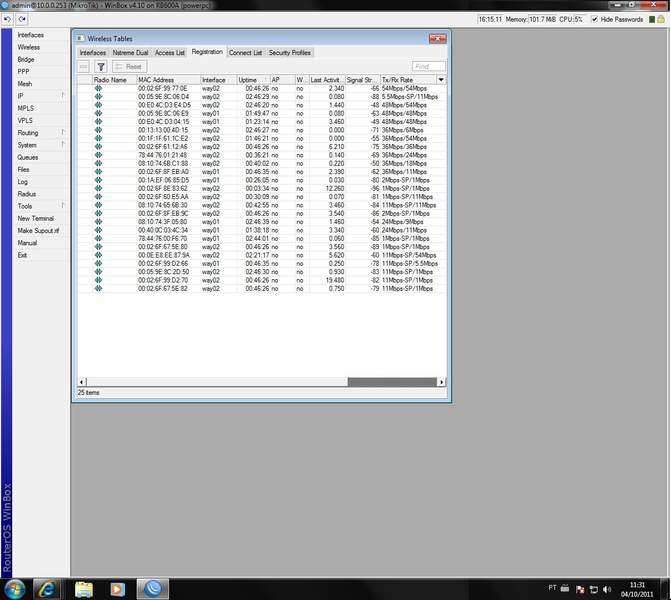671x600 pixels.
Task: Click Exit in the sidebar menu
Action: click(x=22, y=255)
